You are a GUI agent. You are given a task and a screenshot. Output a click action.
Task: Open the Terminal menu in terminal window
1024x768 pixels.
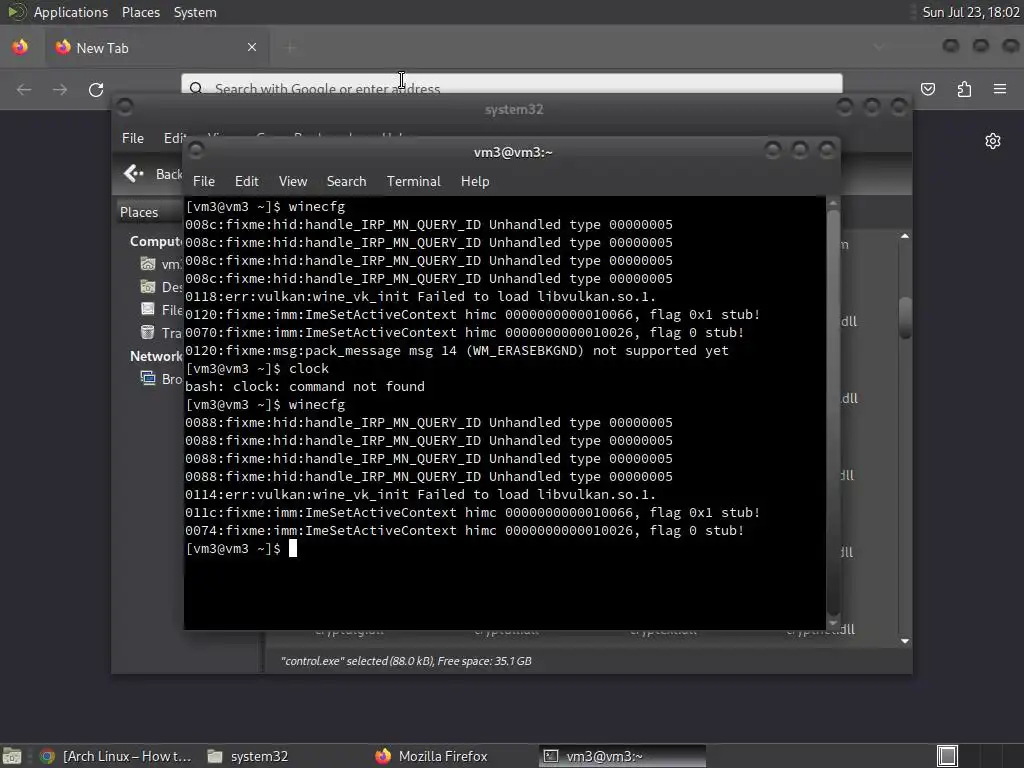tap(413, 182)
